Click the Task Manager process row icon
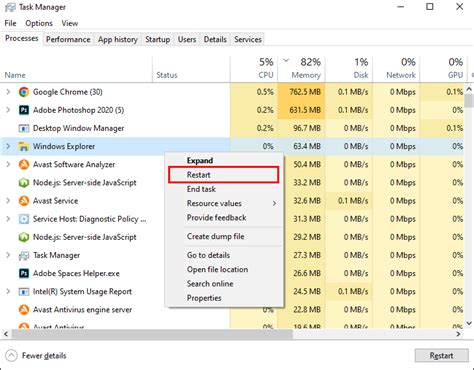 (24, 255)
